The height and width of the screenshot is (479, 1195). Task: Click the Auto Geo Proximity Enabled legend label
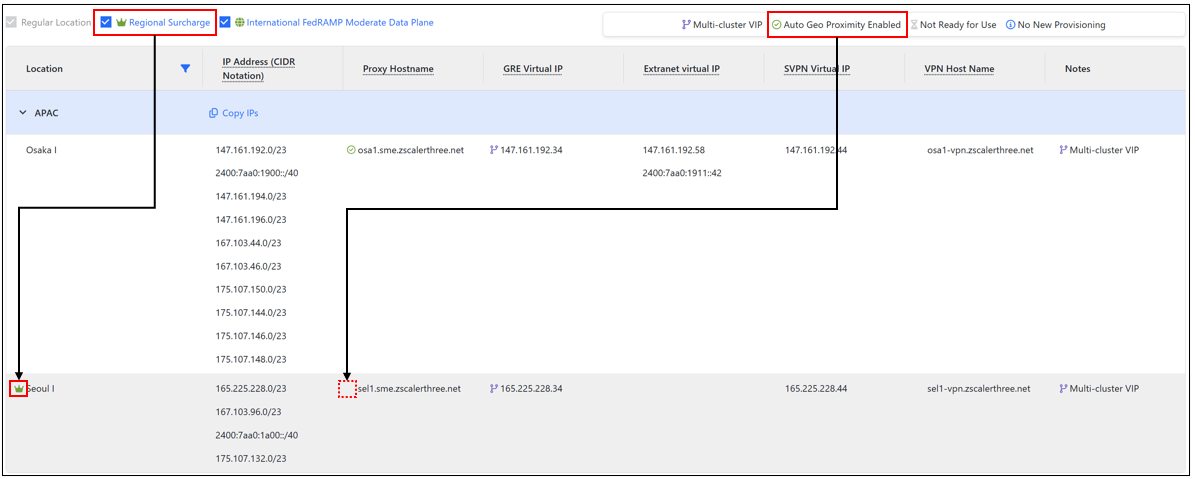click(842, 25)
